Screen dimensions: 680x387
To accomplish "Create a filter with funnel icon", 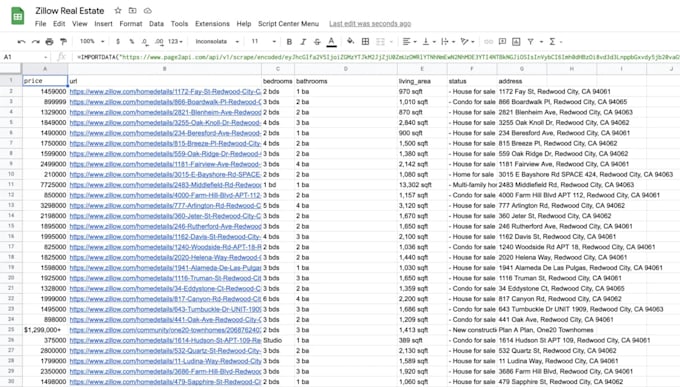I will (x=530, y=42).
